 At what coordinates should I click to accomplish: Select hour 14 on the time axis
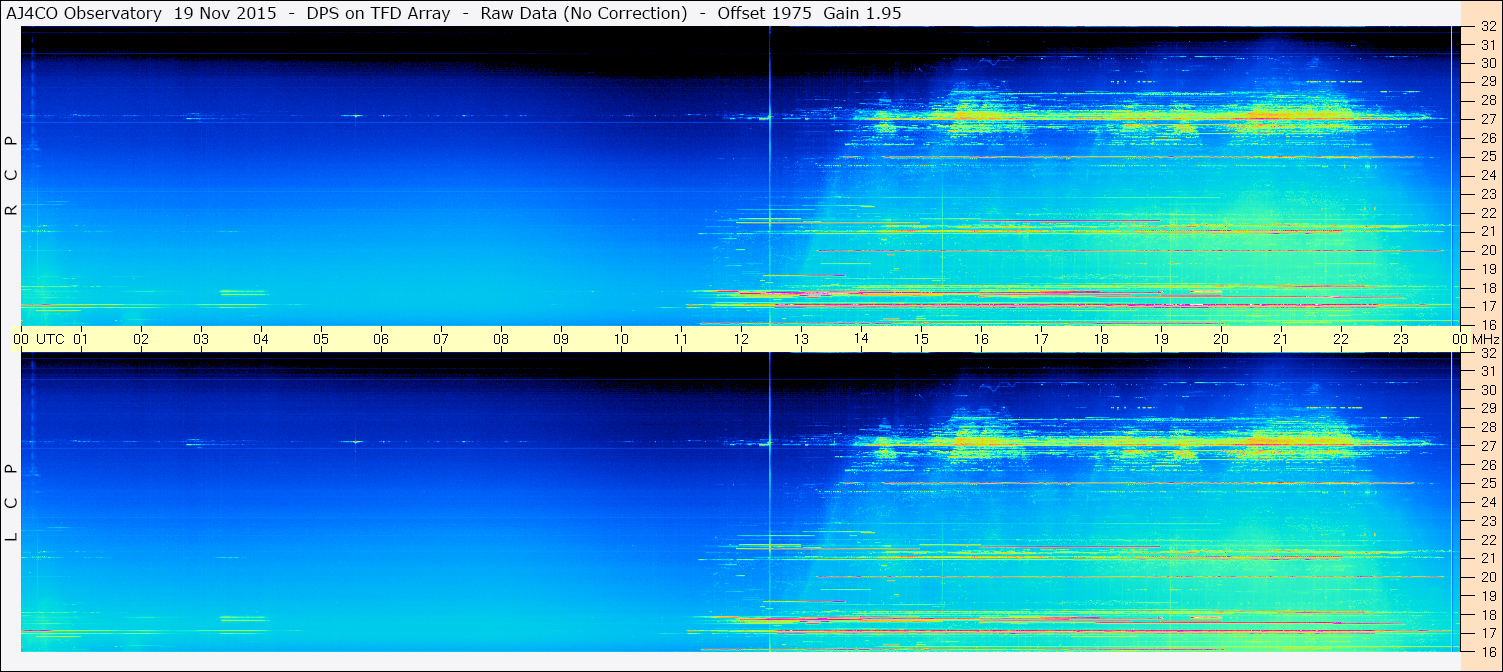[861, 339]
